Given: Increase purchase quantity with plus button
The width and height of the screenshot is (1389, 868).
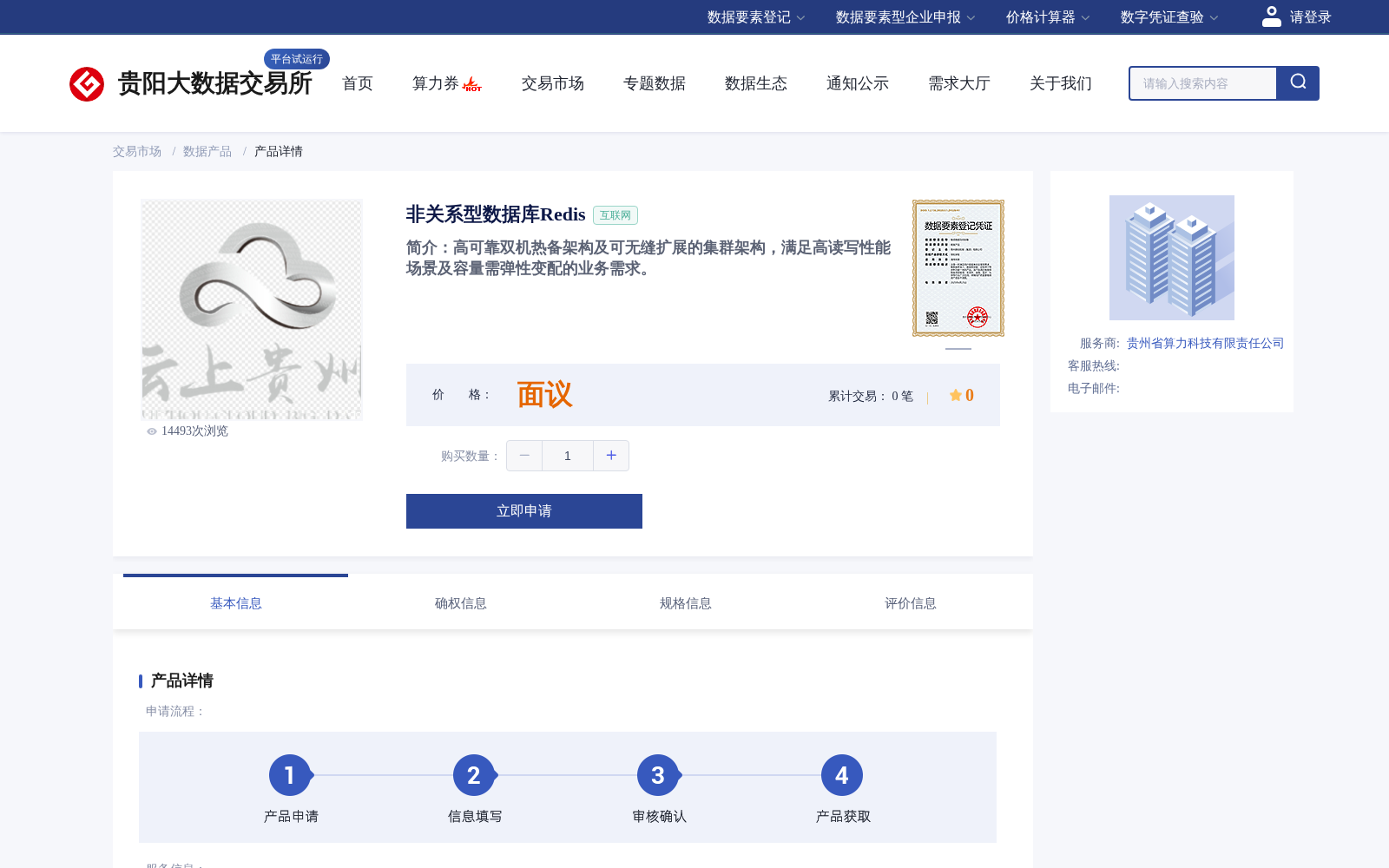Looking at the screenshot, I should 611,456.
